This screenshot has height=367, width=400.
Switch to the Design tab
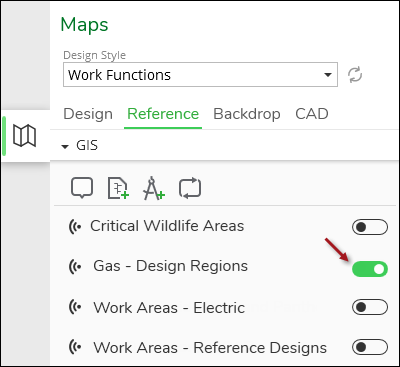coord(88,114)
